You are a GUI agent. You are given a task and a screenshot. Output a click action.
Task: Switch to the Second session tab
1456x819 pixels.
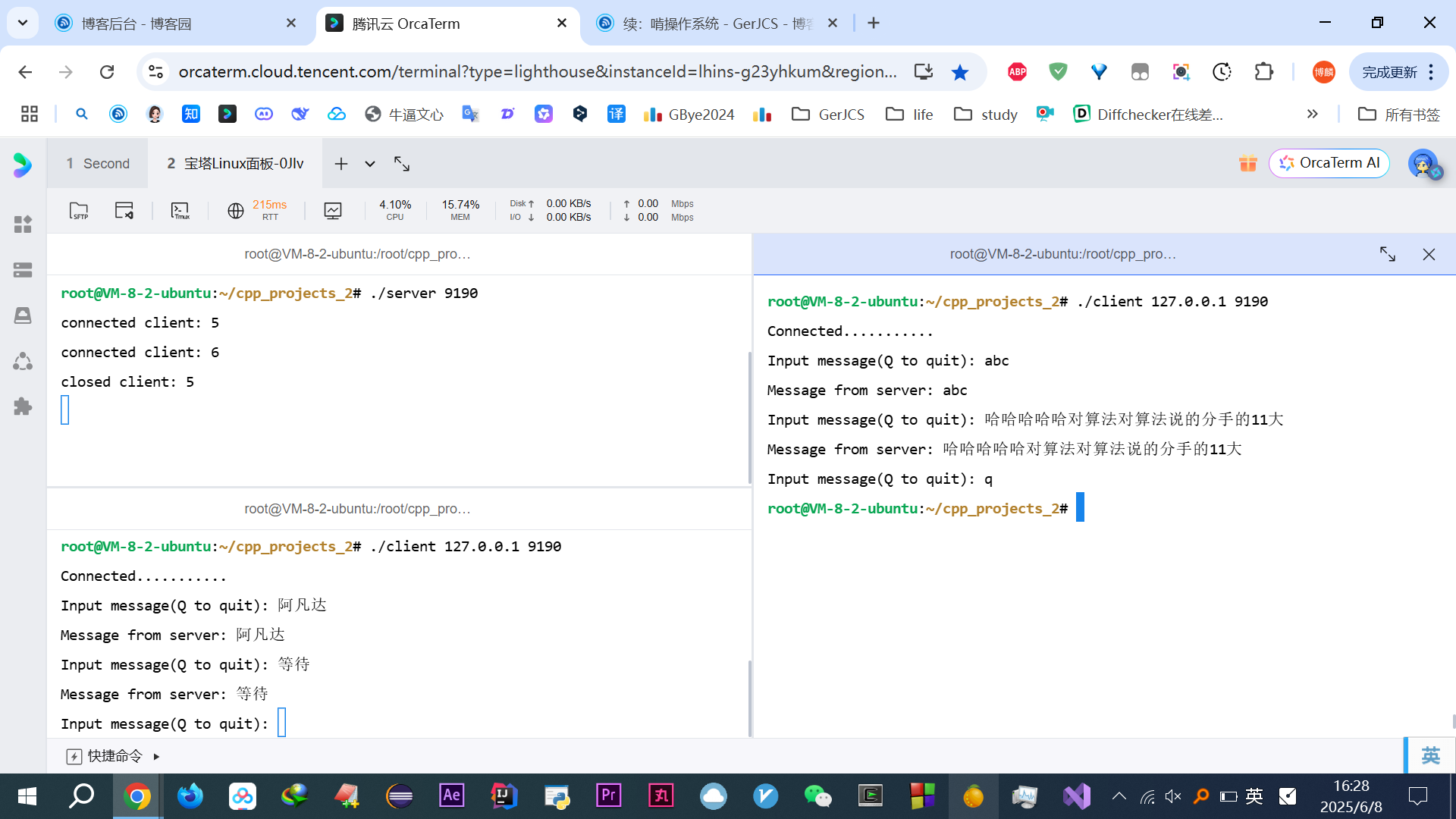click(98, 164)
